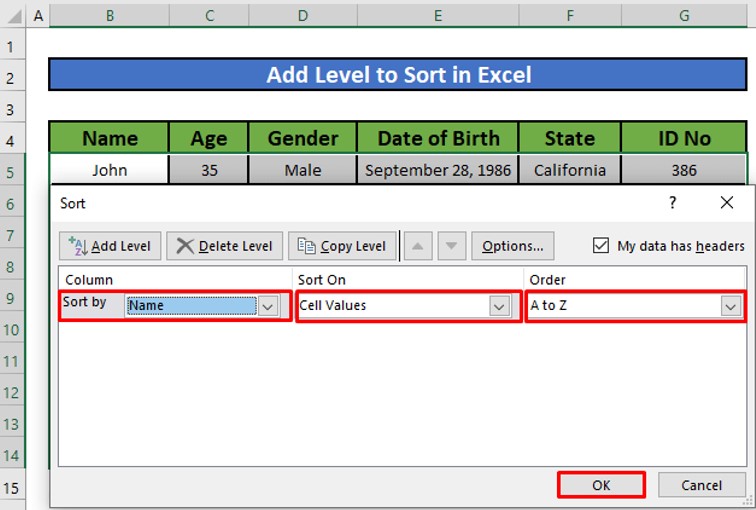Click the cell with age 35
This screenshot has width=756, height=510.
[x=209, y=170]
